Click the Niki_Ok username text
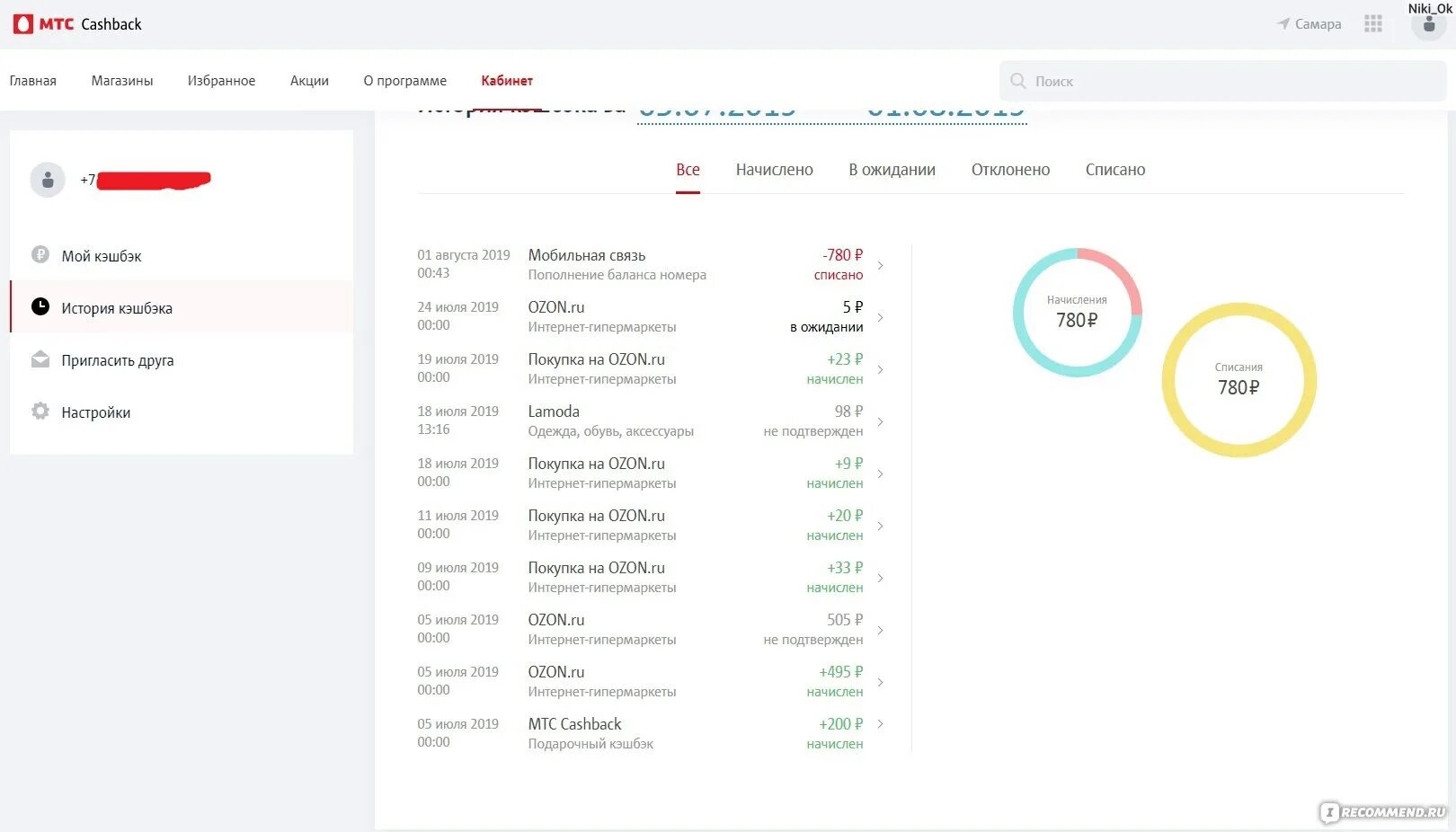1456x832 pixels. coord(1430,8)
